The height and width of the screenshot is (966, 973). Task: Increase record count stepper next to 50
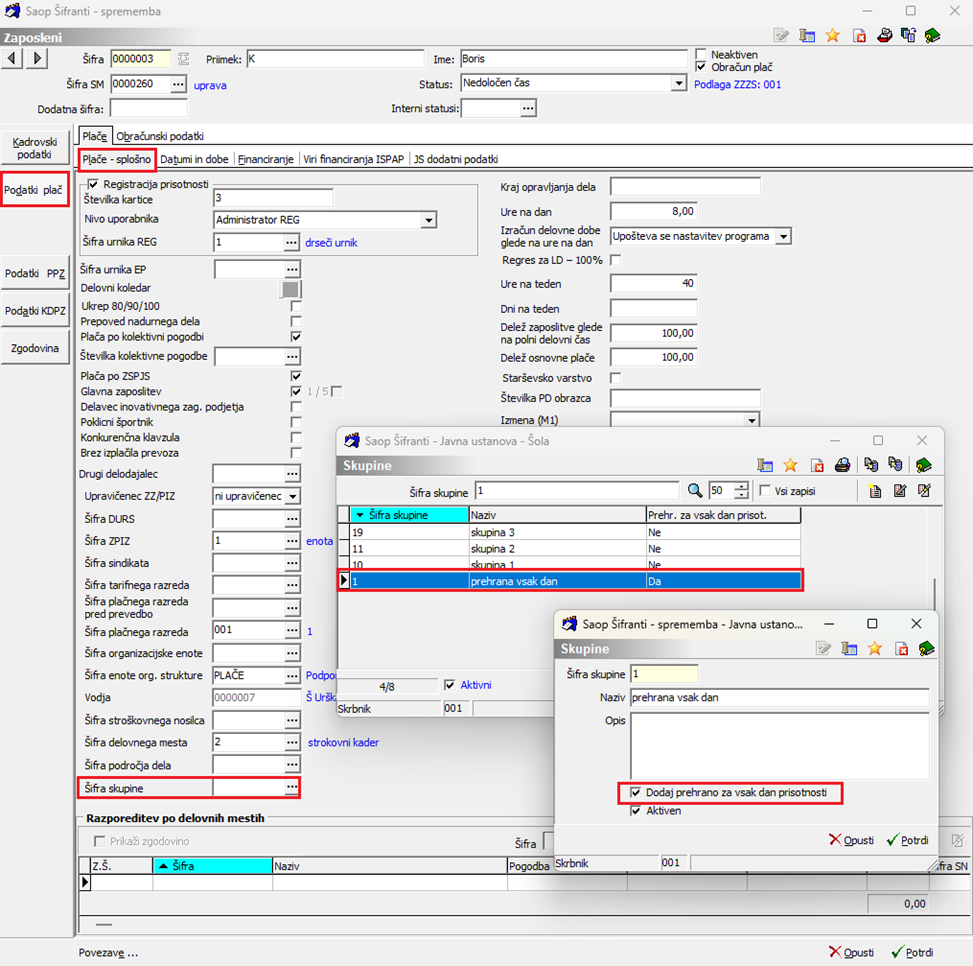[742, 486]
